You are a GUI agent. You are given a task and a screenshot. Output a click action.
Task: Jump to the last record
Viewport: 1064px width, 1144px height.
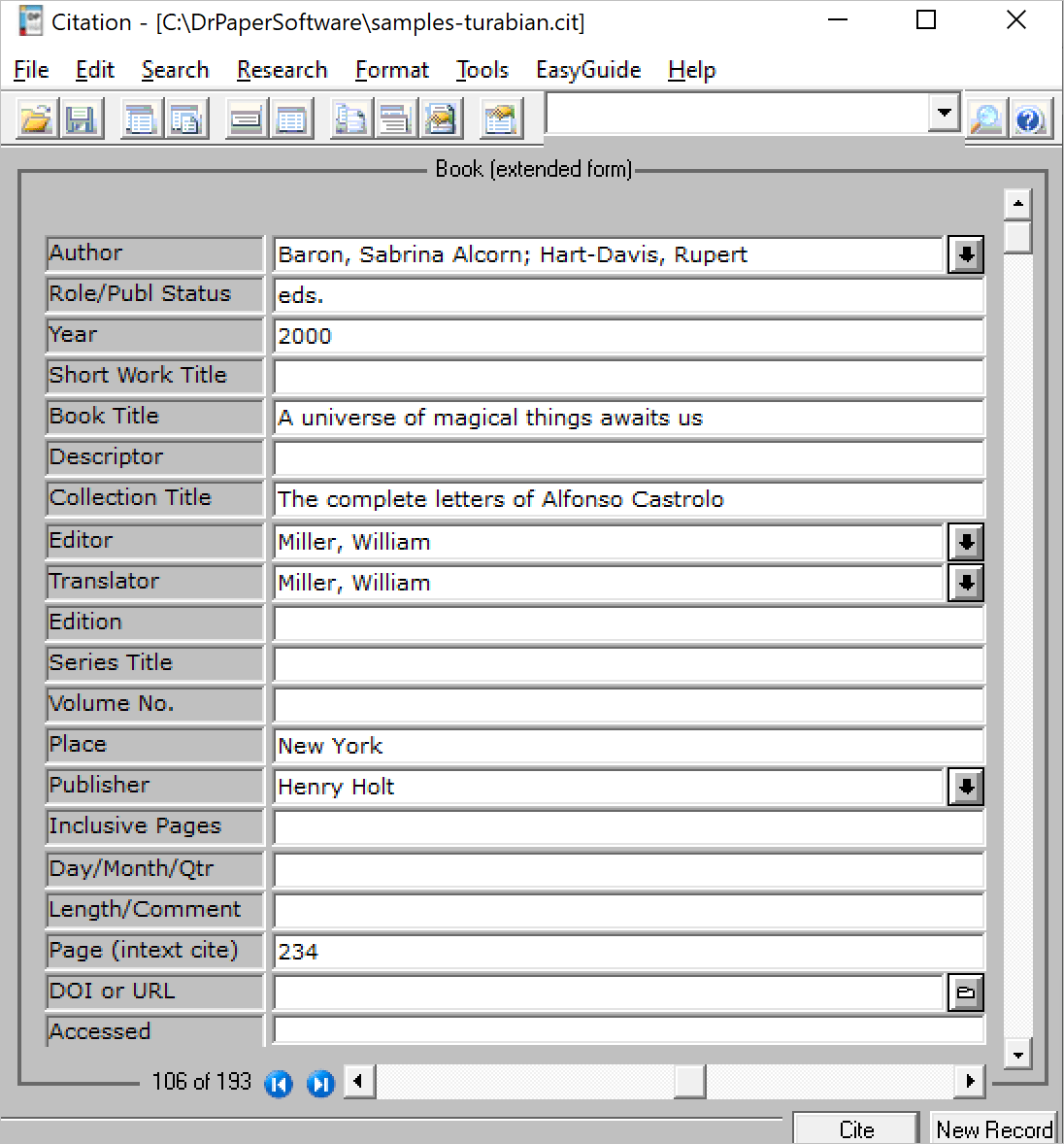[320, 1084]
